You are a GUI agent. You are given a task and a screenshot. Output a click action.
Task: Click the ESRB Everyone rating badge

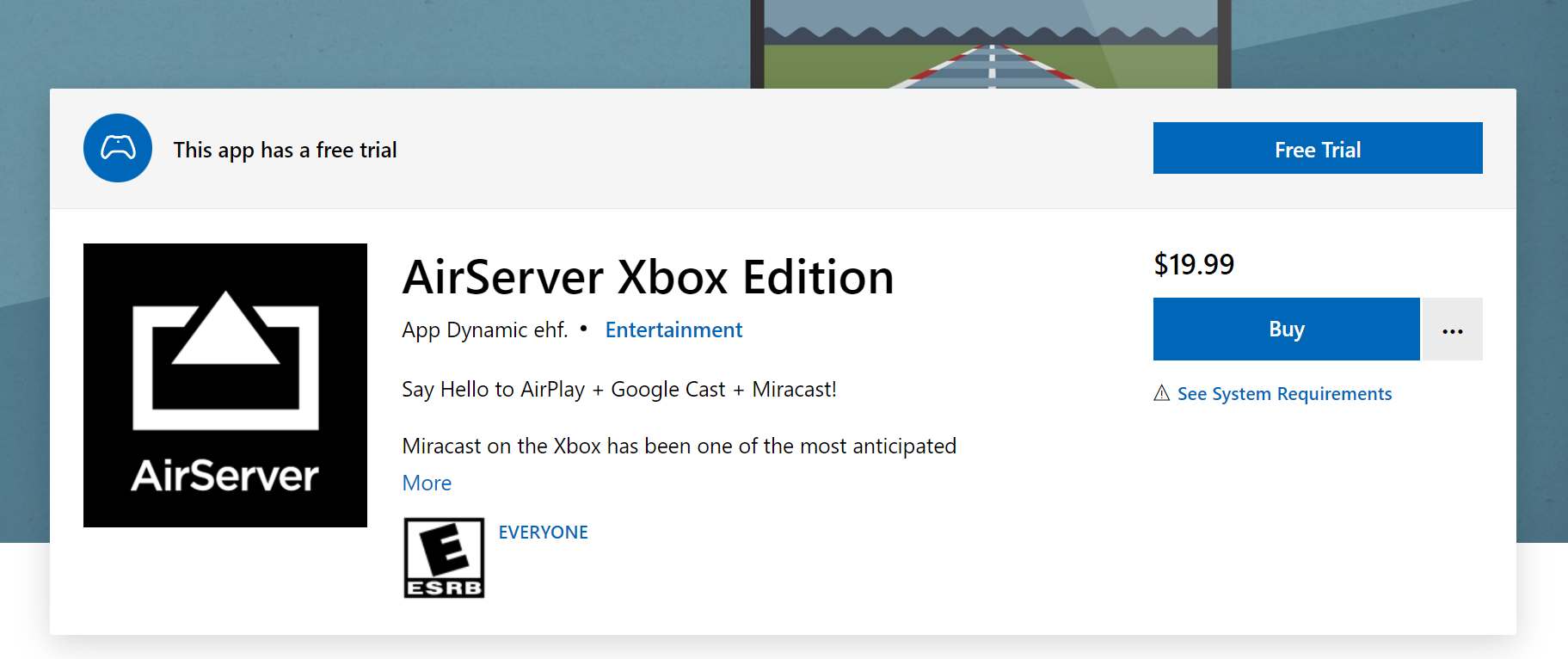(444, 557)
